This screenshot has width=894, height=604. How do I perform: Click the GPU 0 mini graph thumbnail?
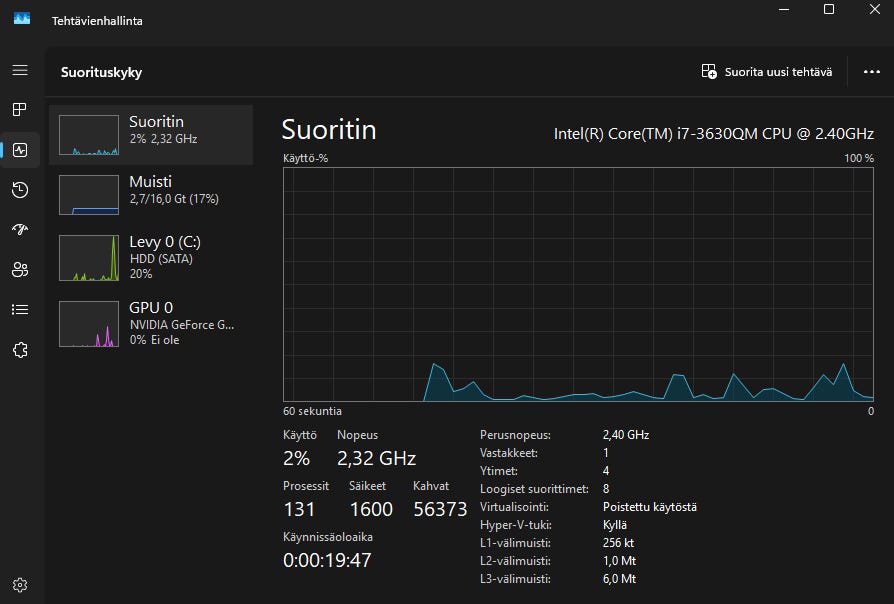pyautogui.click(x=89, y=324)
